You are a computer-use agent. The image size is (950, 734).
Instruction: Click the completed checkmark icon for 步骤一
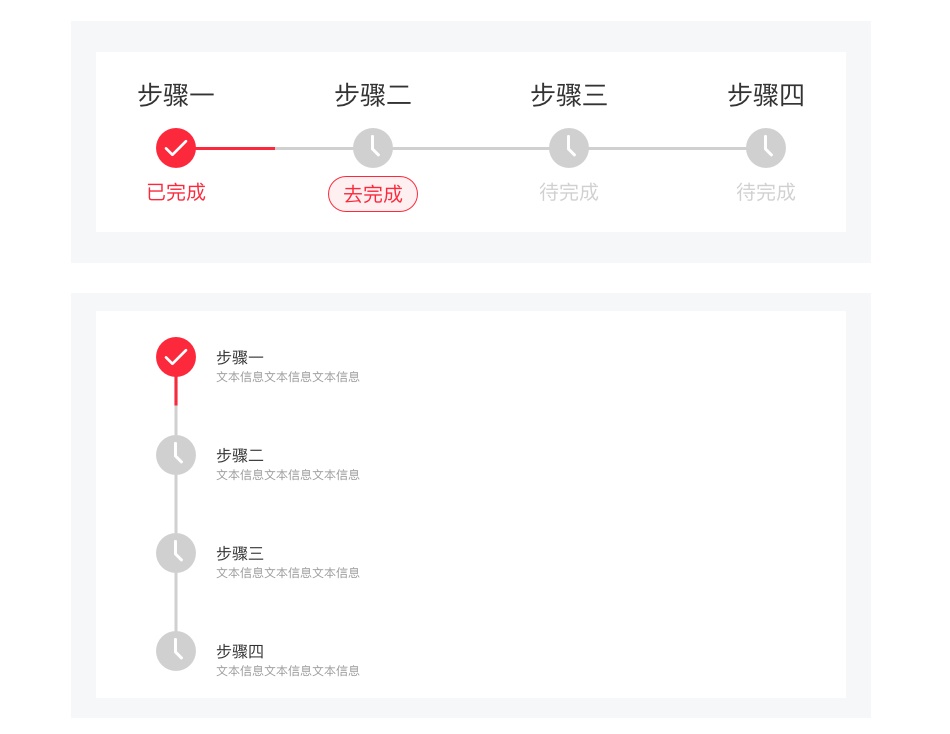(176, 147)
